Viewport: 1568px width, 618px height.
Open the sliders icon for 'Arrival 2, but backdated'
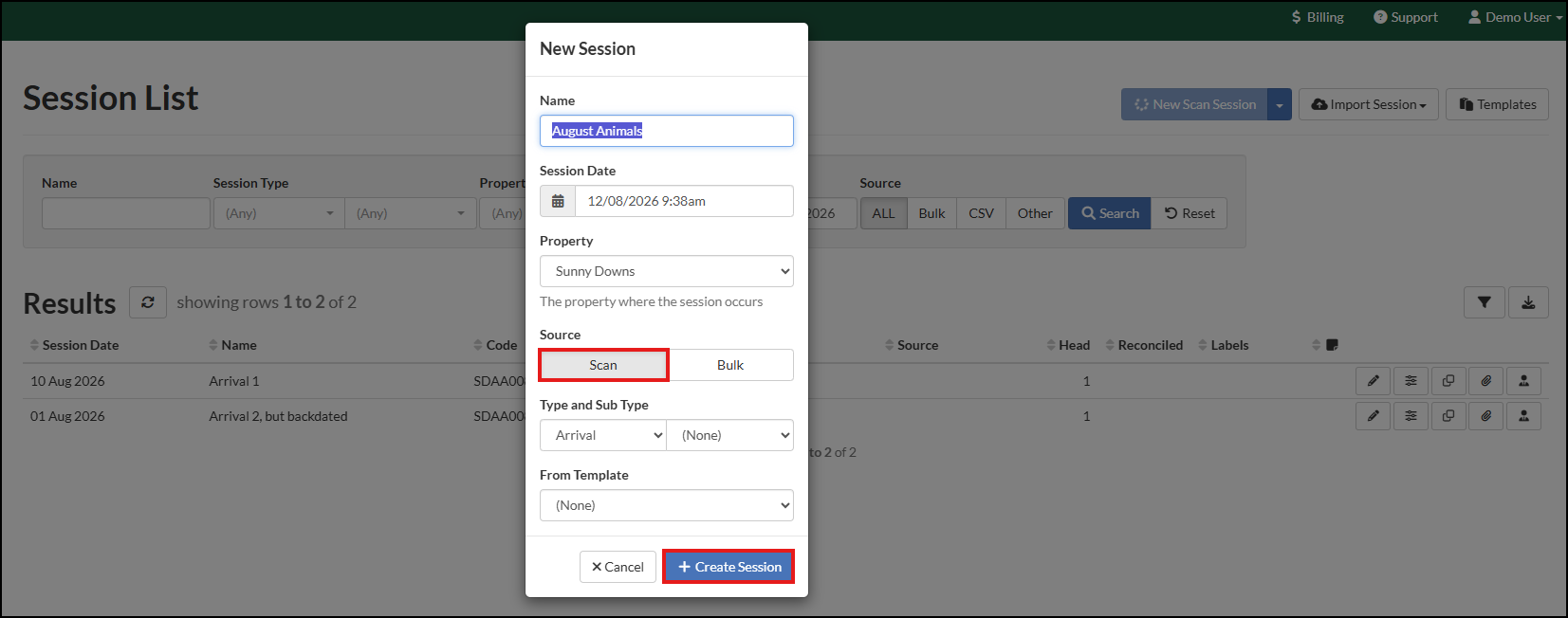tap(1411, 416)
